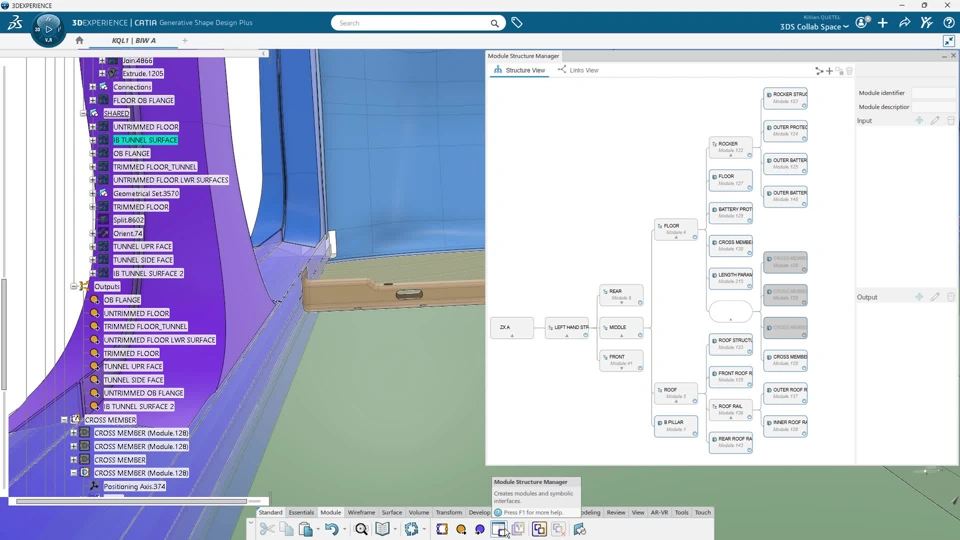Switch to the Links View tab
Screen dimensions: 960x540
[578, 70]
